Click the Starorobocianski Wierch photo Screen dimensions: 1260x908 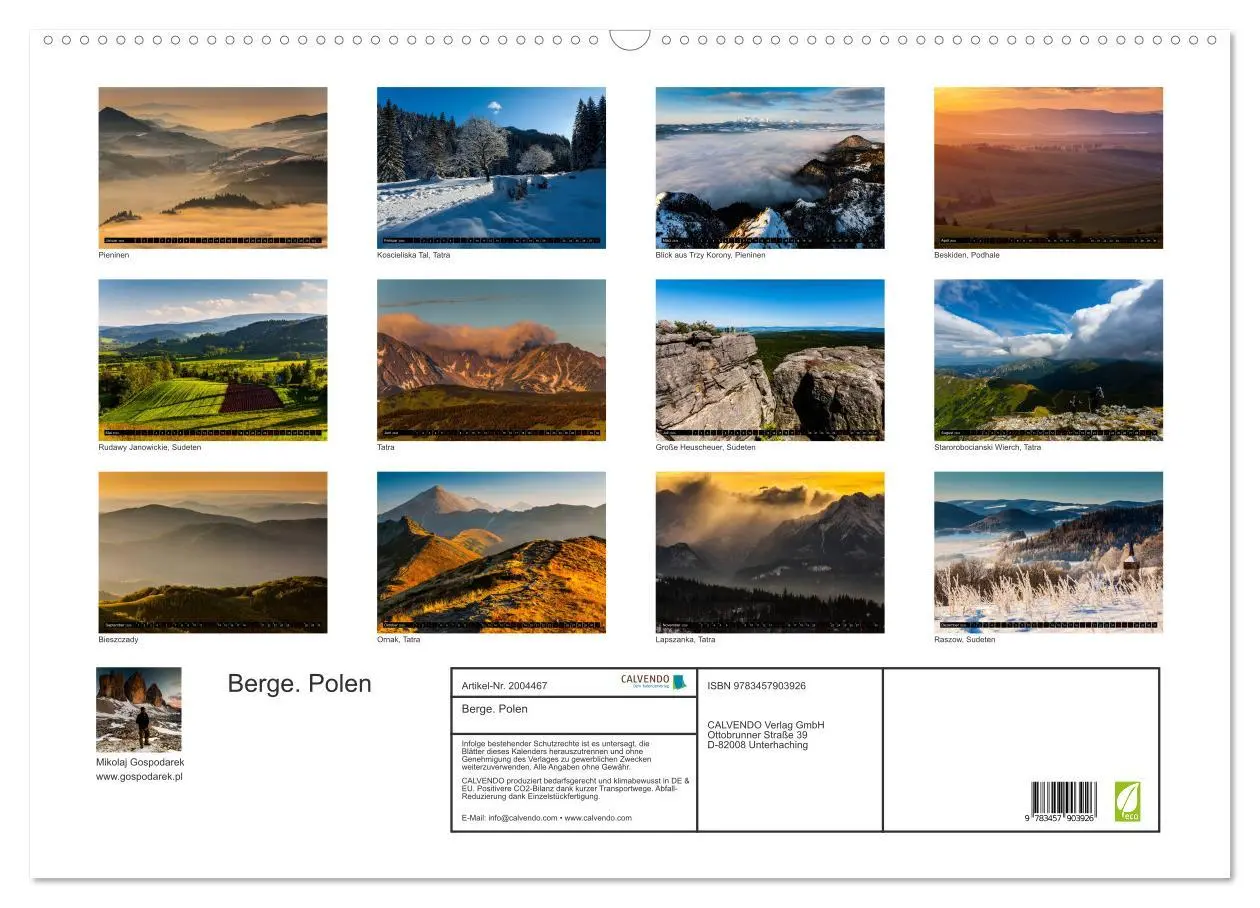1048,360
